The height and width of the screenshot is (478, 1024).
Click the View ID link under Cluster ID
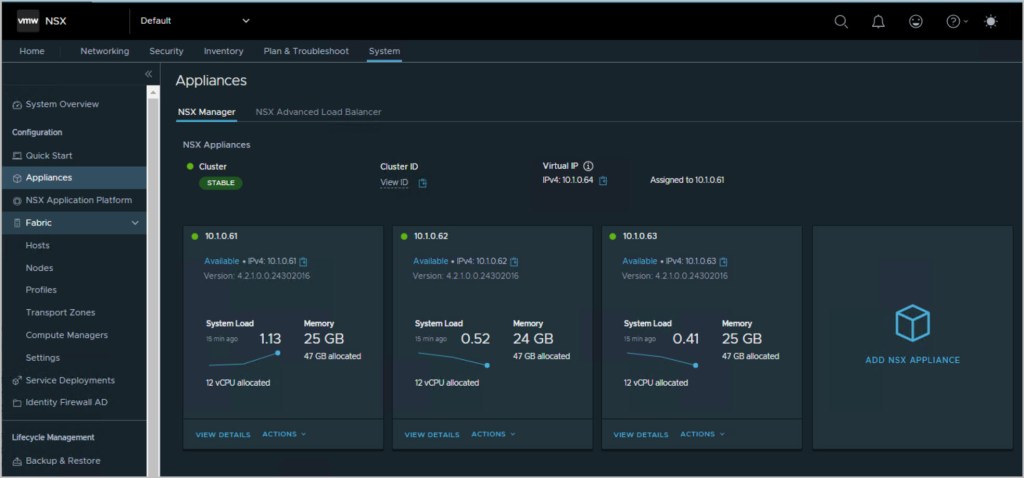(394, 183)
